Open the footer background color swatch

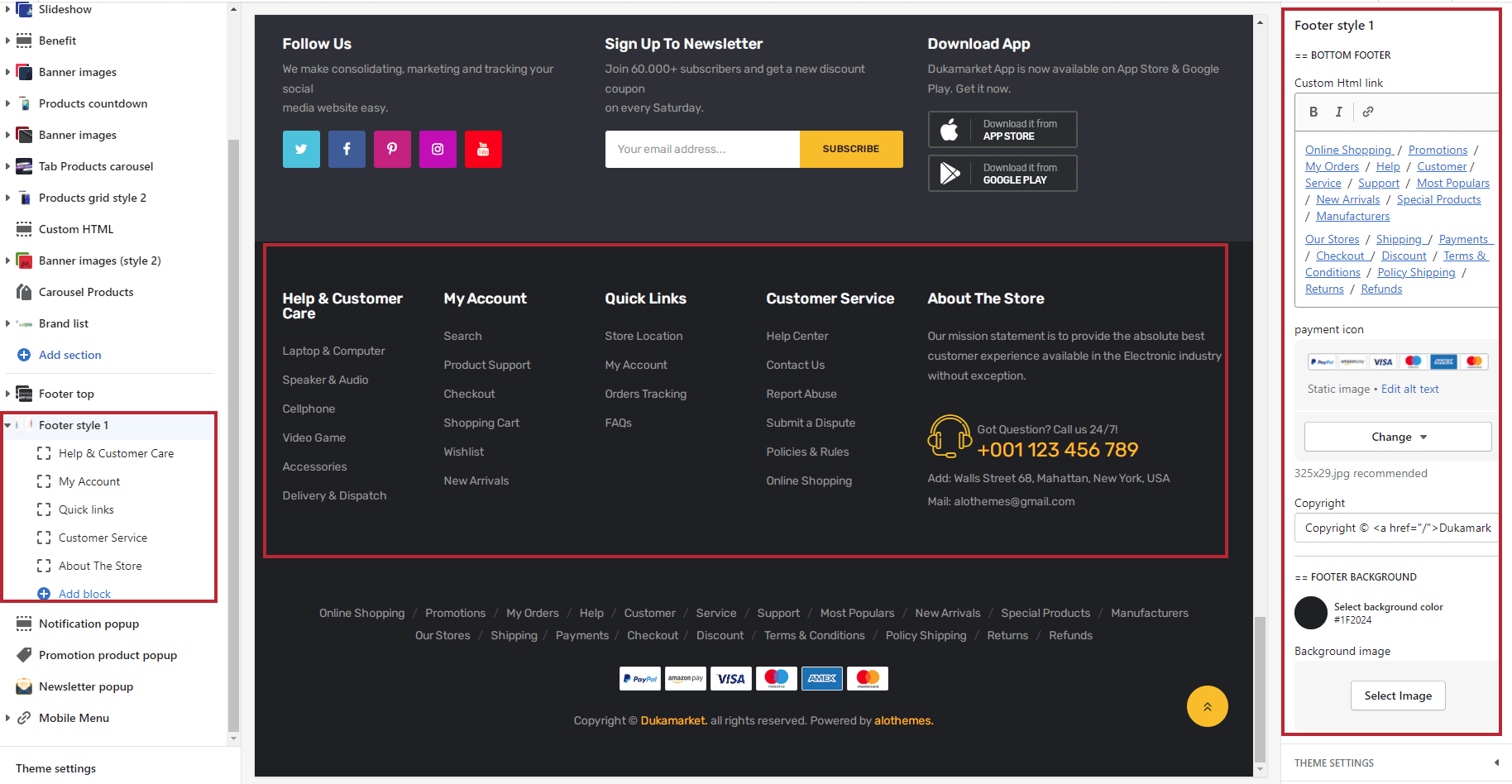point(1311,613)
